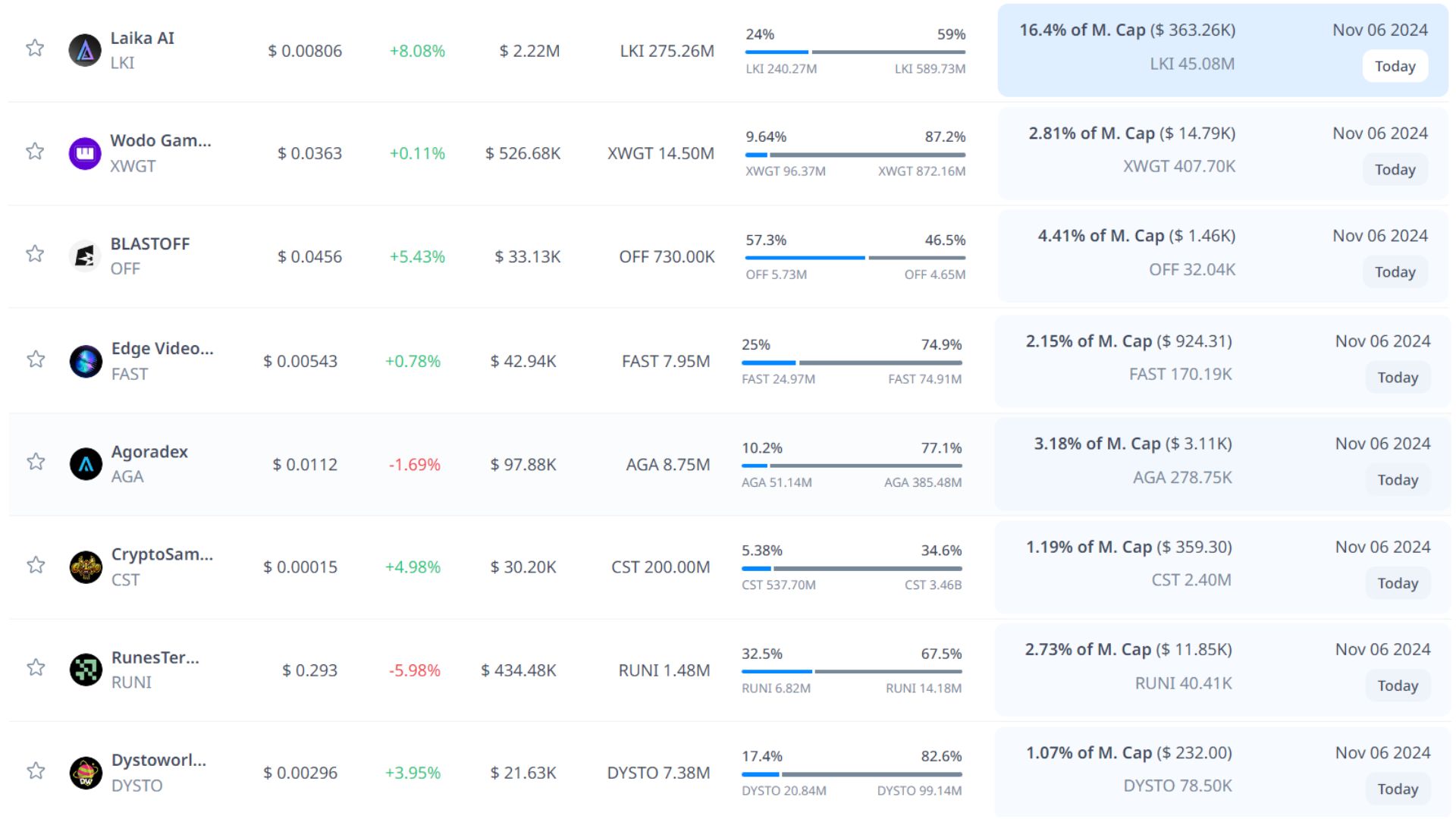Click the Dystoworld DYSTO logo
The height and width of the screenshot is (819, 1456).
[86, 773]
